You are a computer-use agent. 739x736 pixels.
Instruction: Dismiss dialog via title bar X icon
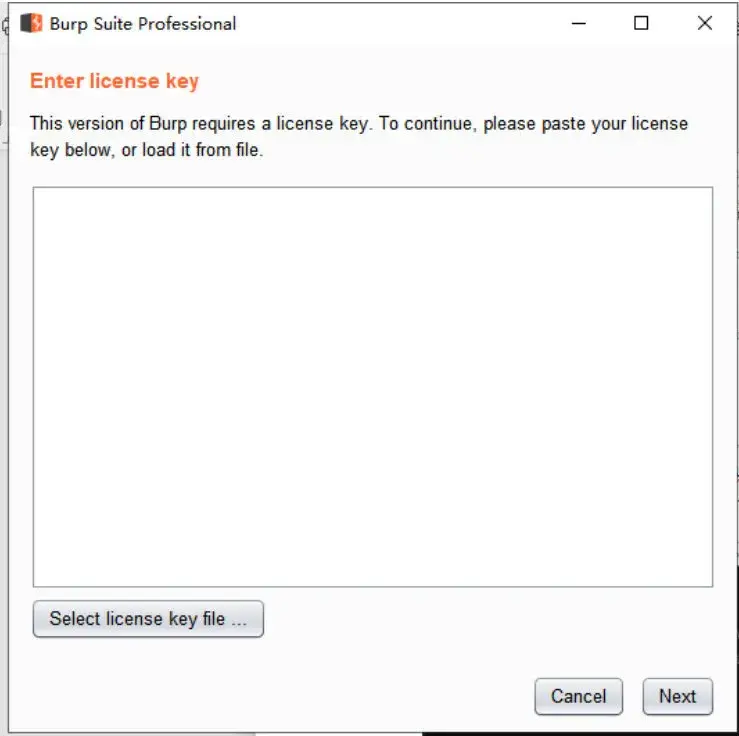coord(705,23)
